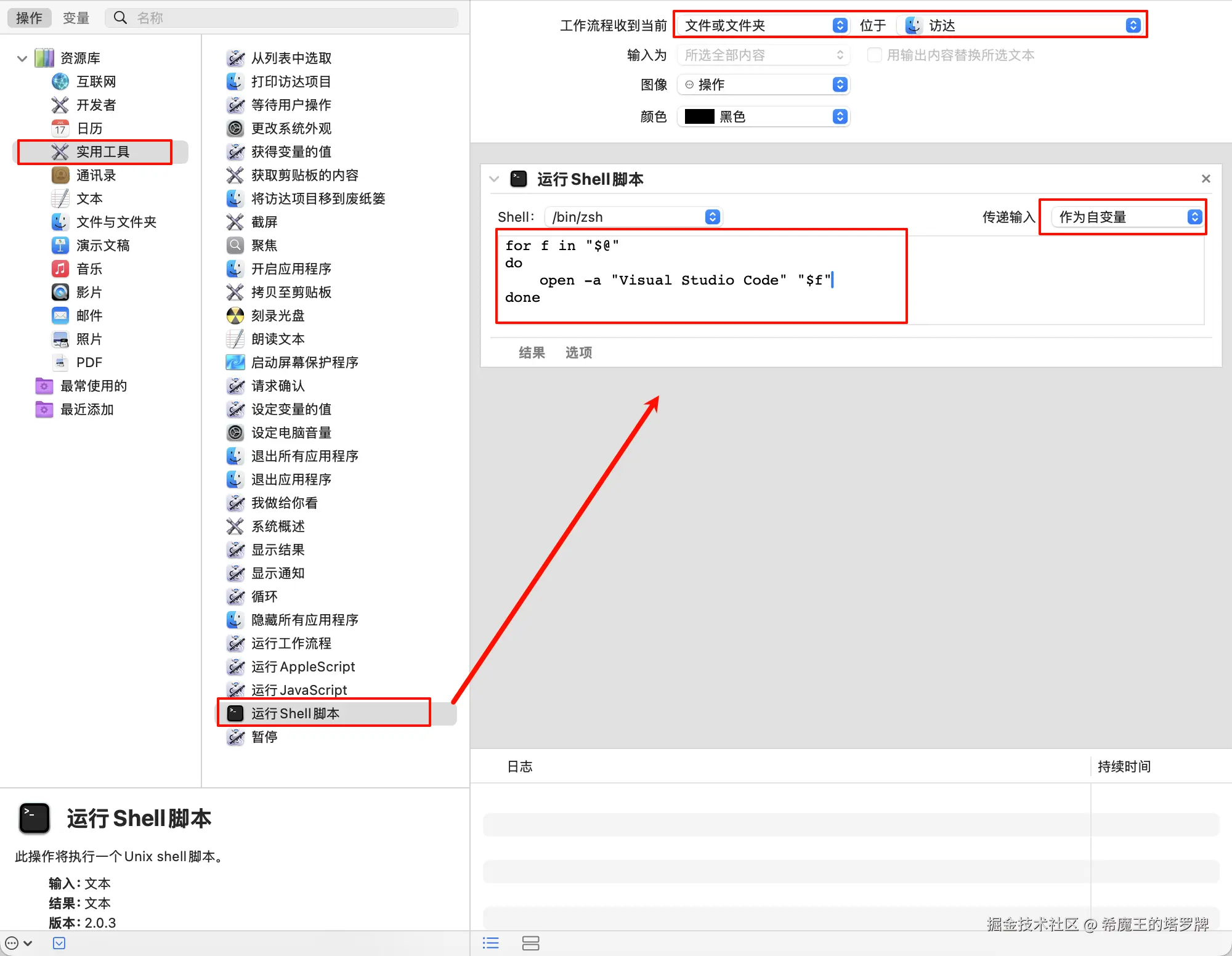Screen dimensions: 1232x956
Task: Select the 启动屏幕保护程序 action icon
Action: (235, 362)
